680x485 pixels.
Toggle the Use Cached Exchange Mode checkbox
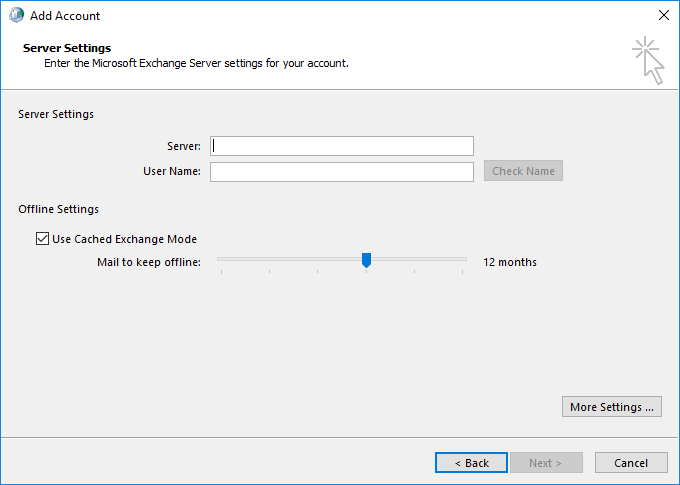(42, 239)
